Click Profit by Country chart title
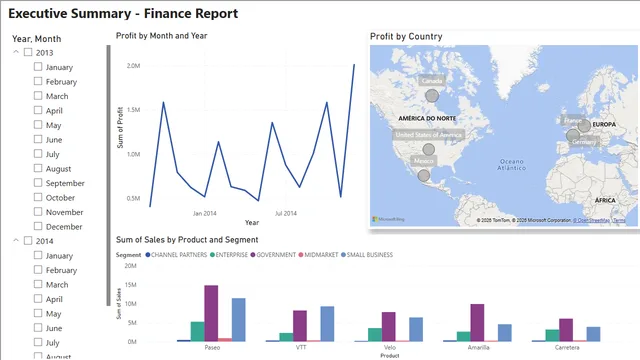 click(406, 36)
